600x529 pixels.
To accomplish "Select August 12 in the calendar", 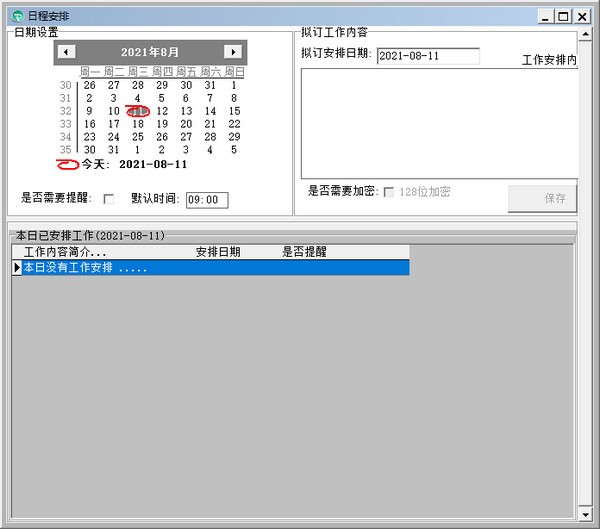I will [162, 111].
